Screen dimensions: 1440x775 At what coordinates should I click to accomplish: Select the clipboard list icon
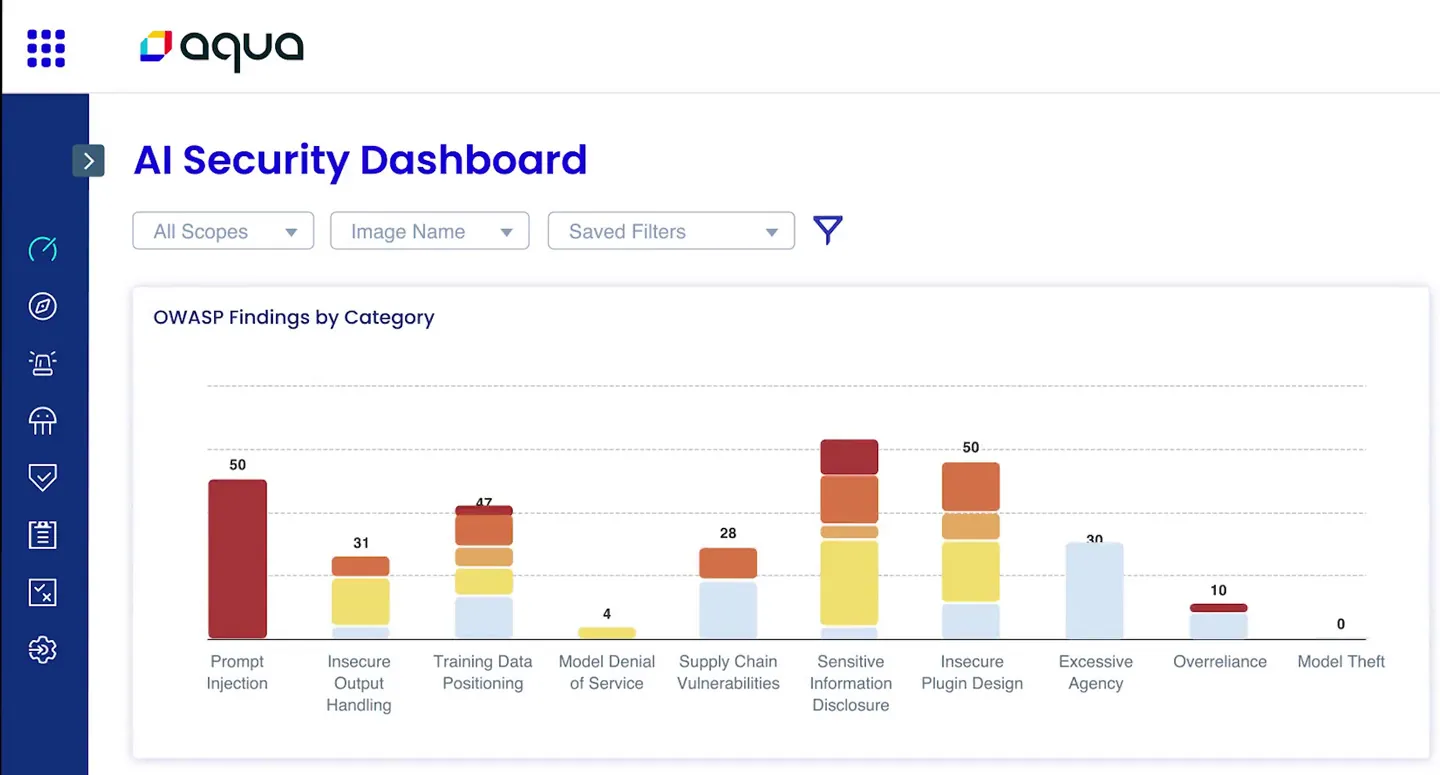coord(42,535)
